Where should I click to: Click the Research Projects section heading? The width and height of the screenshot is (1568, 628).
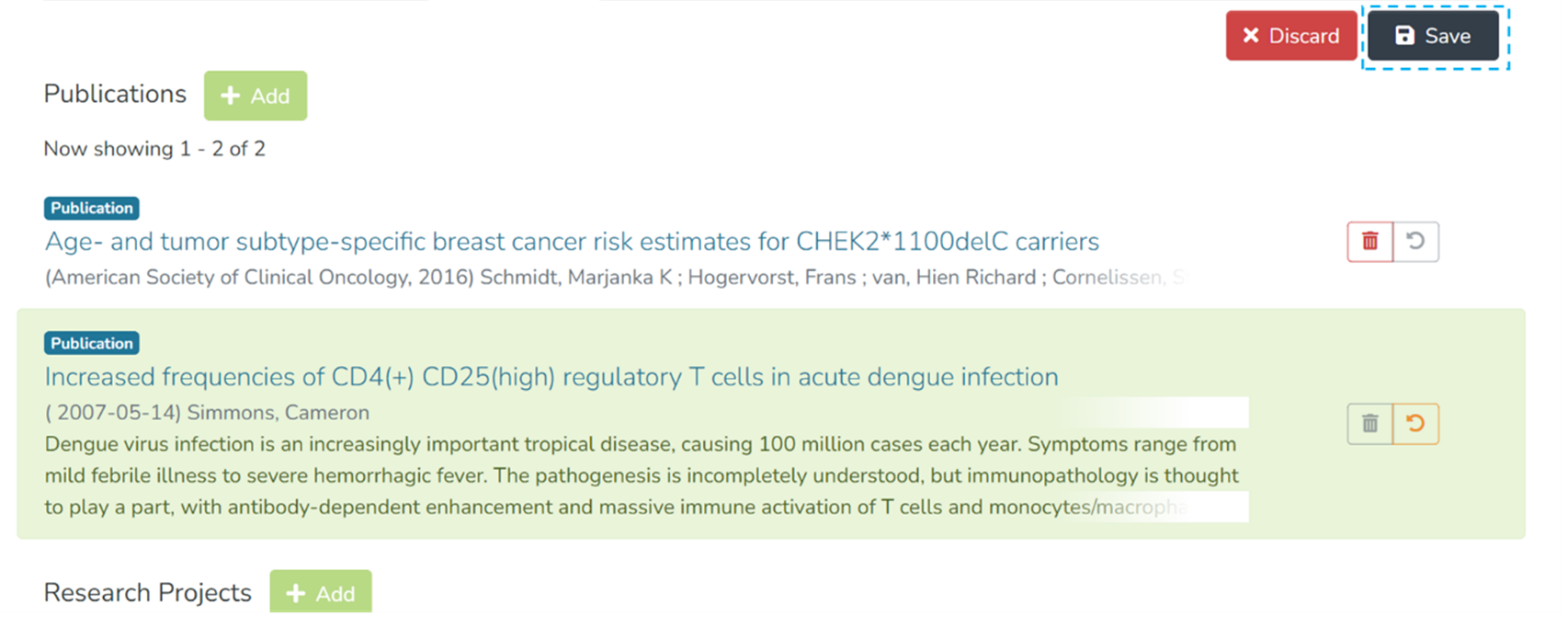click(147, 593)
